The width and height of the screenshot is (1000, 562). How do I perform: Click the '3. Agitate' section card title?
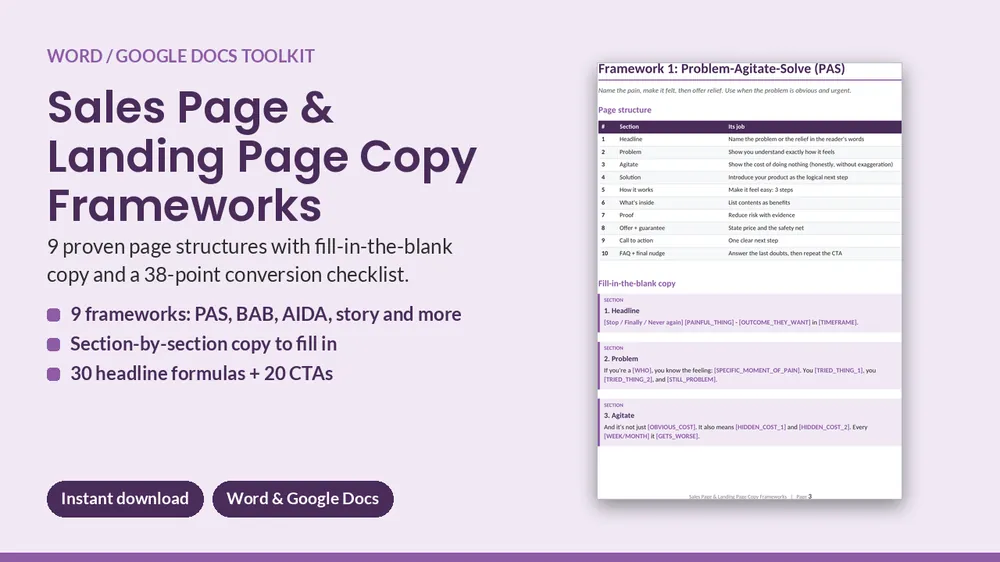coord(619,415)
